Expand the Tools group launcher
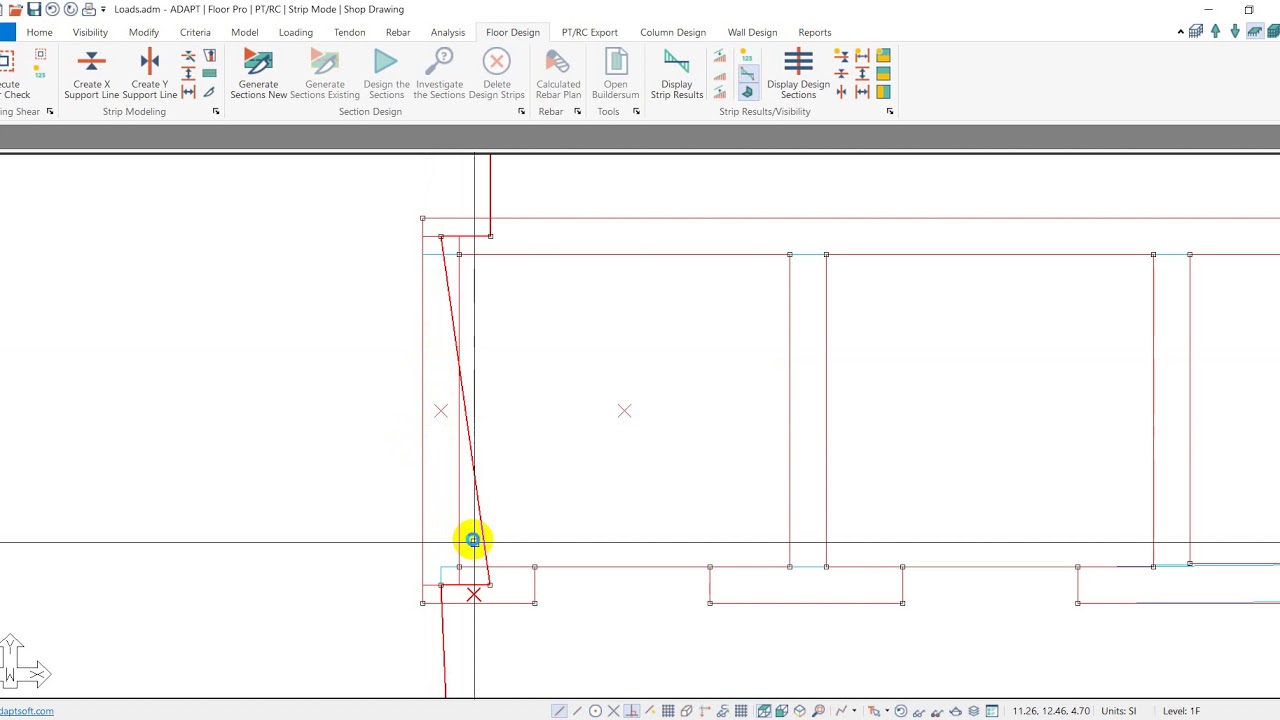The height and width of the screenshot is (720, 1280). [x=636, y=111]
